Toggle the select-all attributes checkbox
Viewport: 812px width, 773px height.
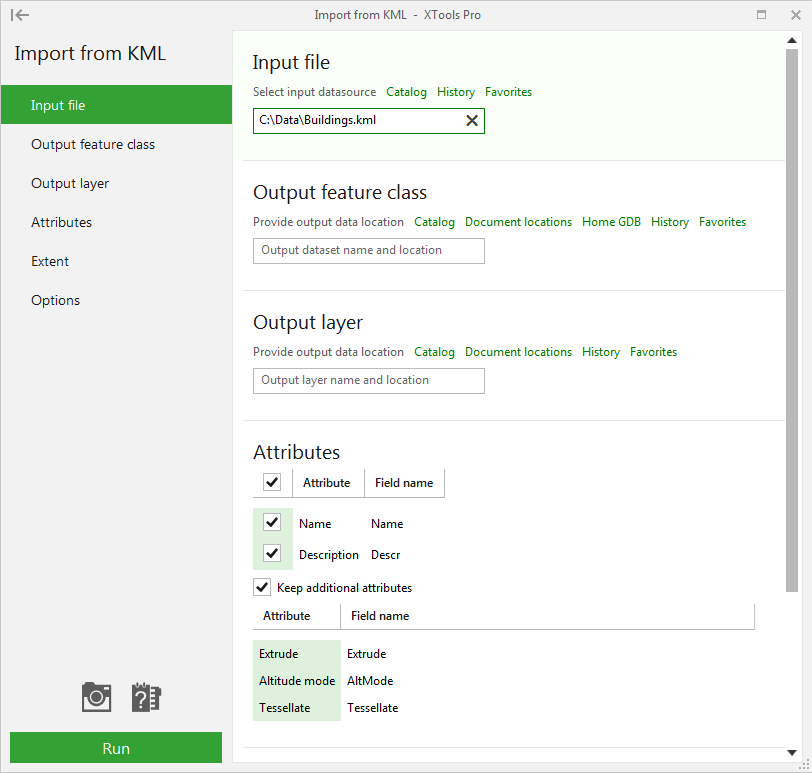tap(272, 482)
